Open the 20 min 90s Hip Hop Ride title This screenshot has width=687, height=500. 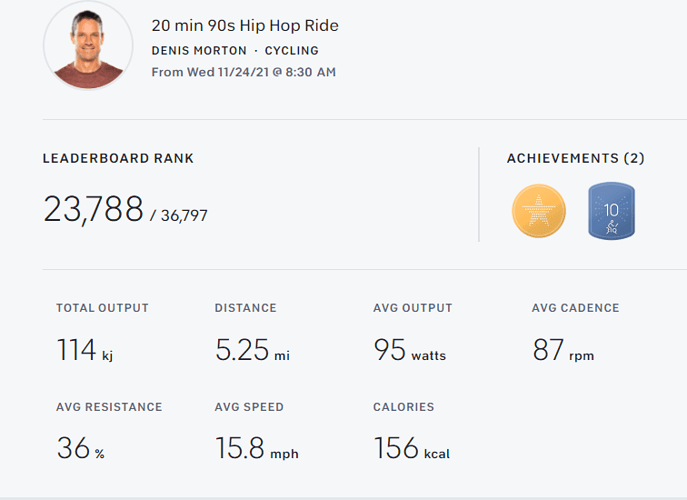click(245, 26)
